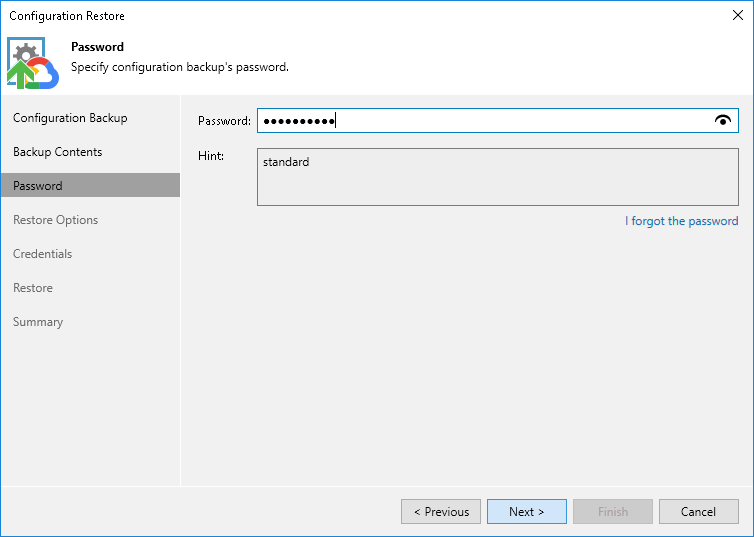Select the Backup Contents step
Image resolution: width=754 pixels, height=537 pixels.
(x=58, y=152)
